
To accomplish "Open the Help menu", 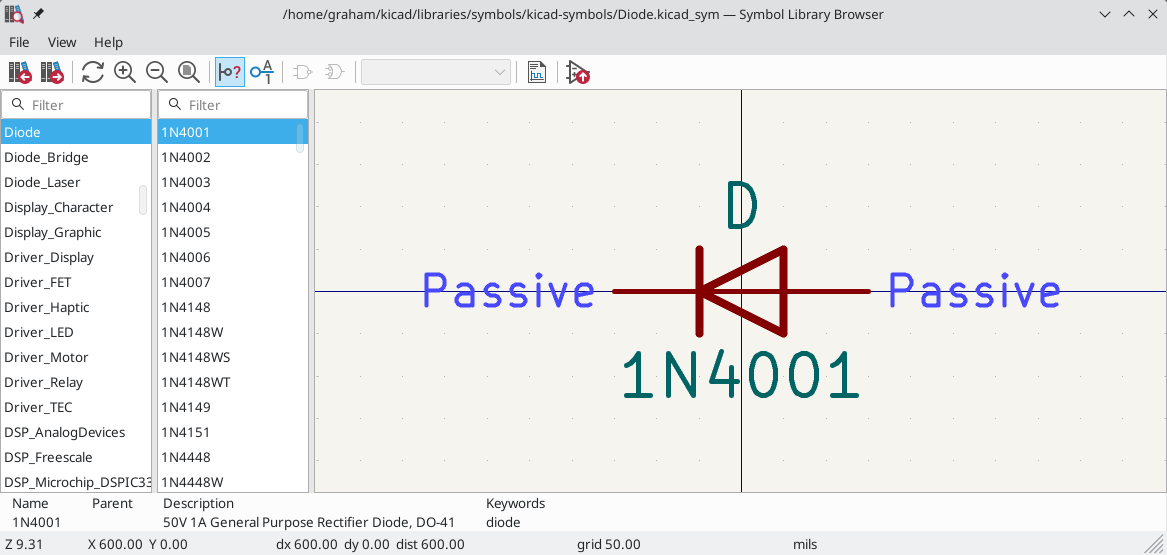I will coord(108,42).
